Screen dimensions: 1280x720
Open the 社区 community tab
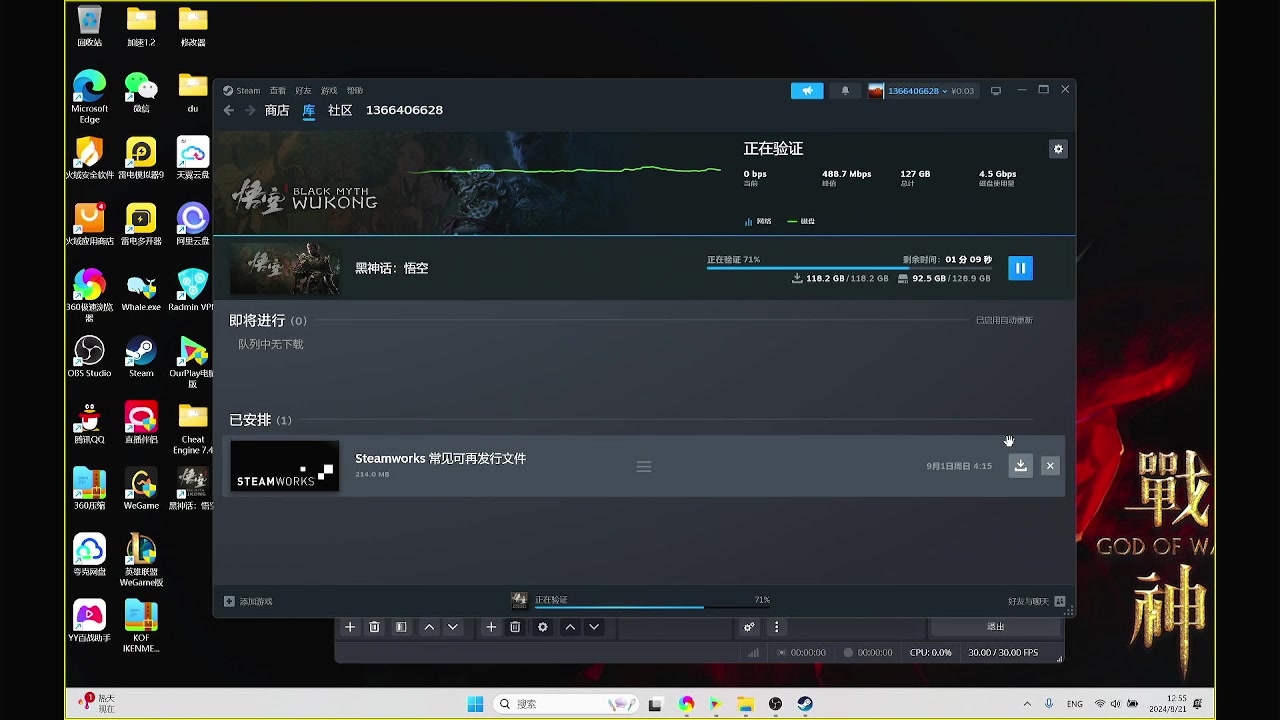click(340, 110)
